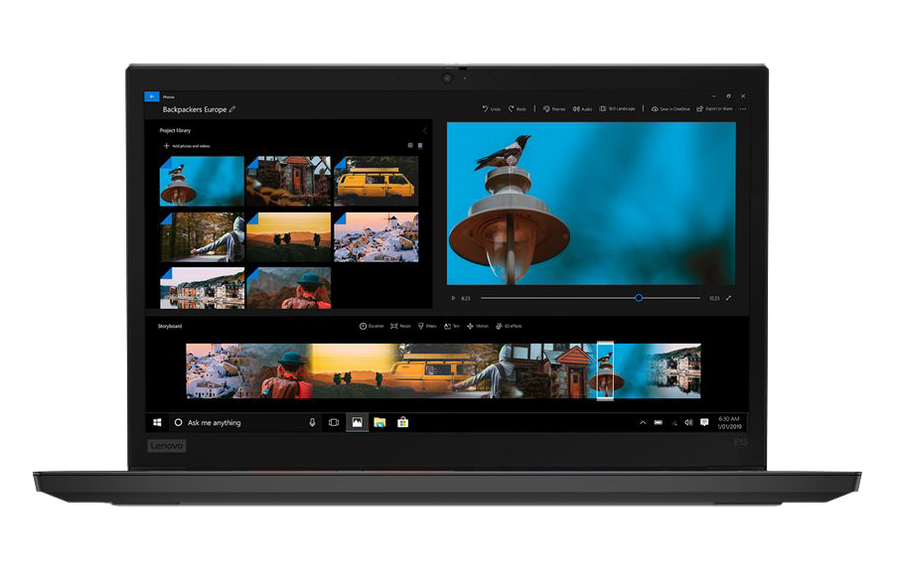
Task: Select the yellow van thumbnail
Action: point(376,181)
